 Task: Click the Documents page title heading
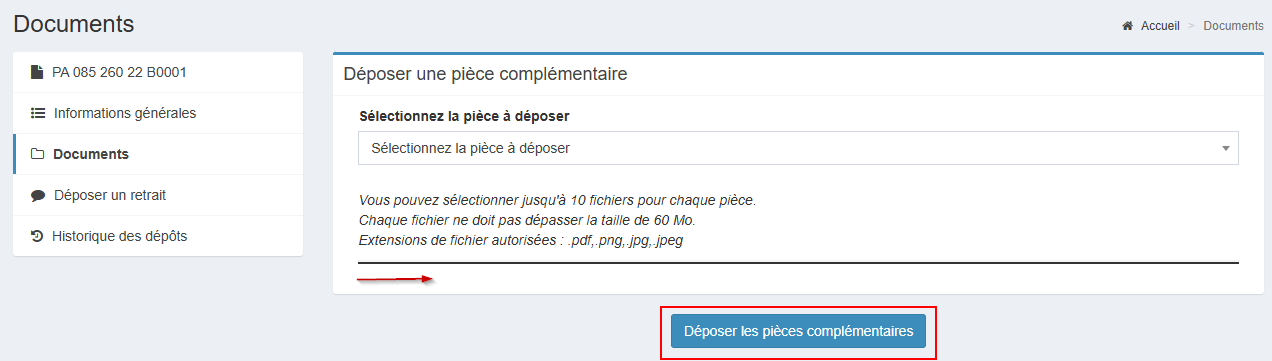click(x=74, y=24)
